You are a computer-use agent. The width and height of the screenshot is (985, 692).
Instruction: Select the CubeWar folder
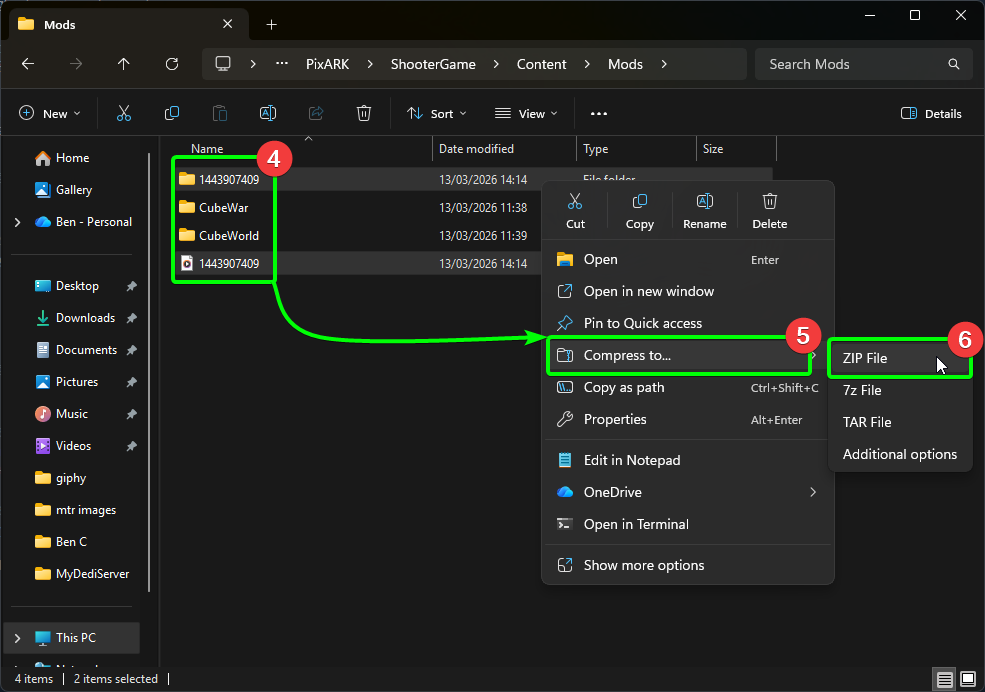coord(223,208)
